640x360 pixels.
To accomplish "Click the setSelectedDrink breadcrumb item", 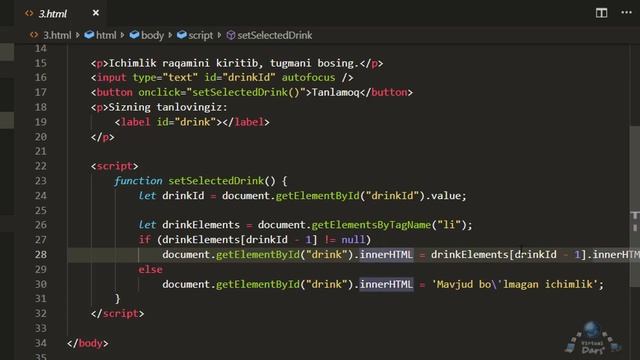I will pyautogui.click(x=275, y=36).
